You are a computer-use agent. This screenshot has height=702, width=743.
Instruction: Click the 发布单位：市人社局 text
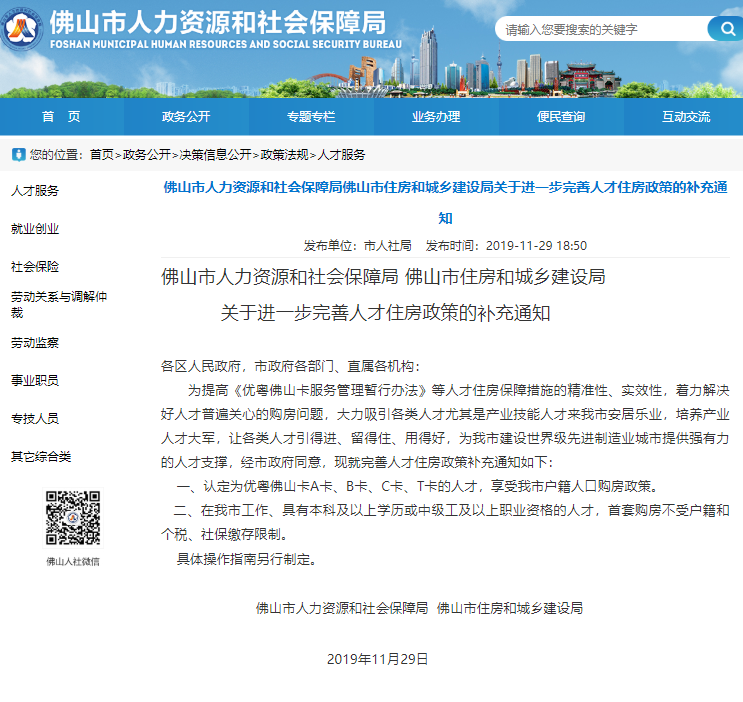[x=357, y=246]
